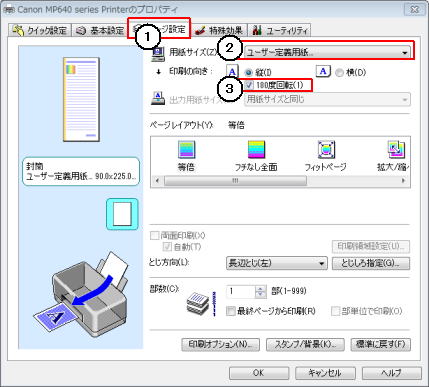Toggle the 180度回転 checkbox
429x387 pixels.
point(249,85)
